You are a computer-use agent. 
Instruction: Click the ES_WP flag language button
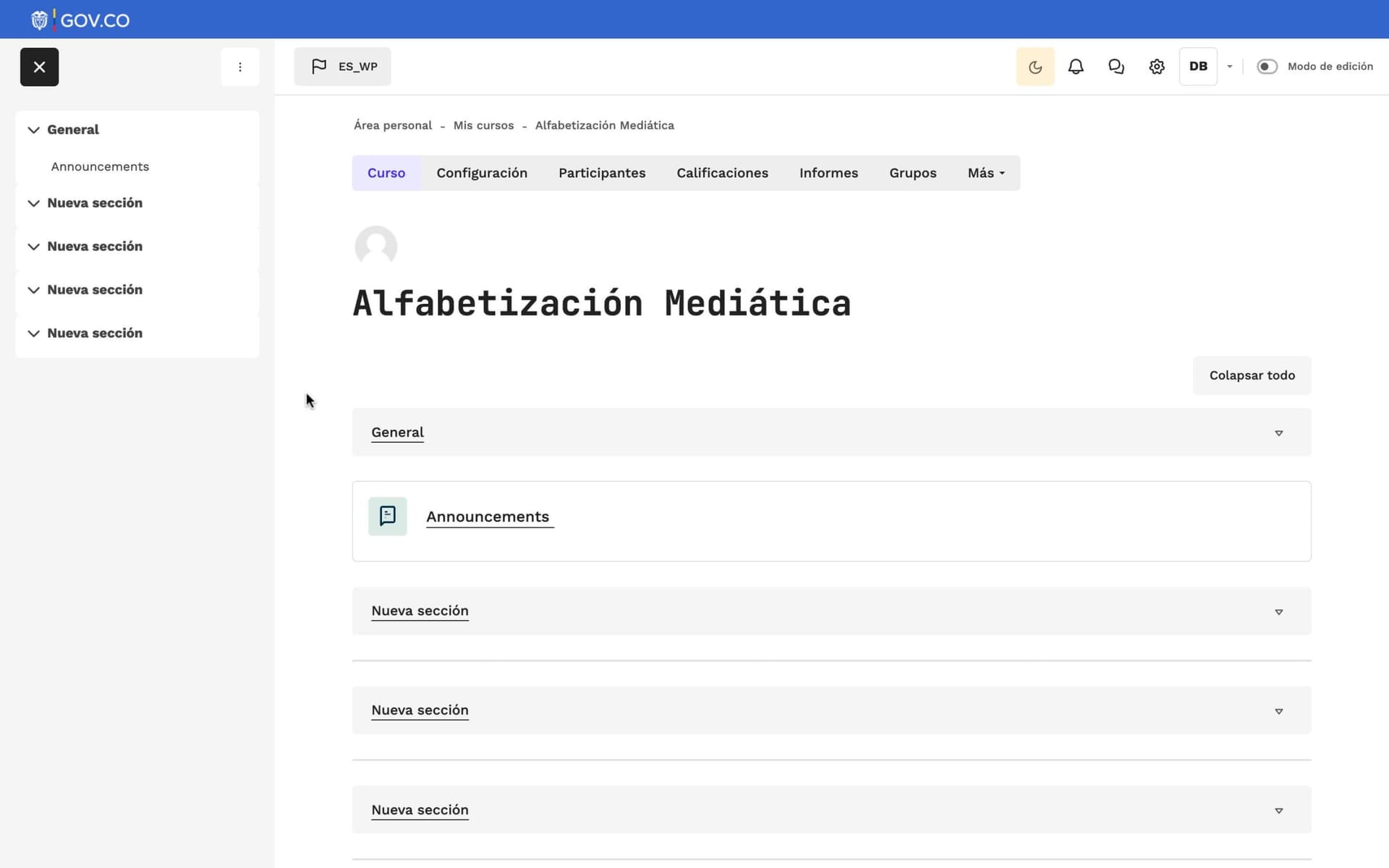click(x=342, y=67)
